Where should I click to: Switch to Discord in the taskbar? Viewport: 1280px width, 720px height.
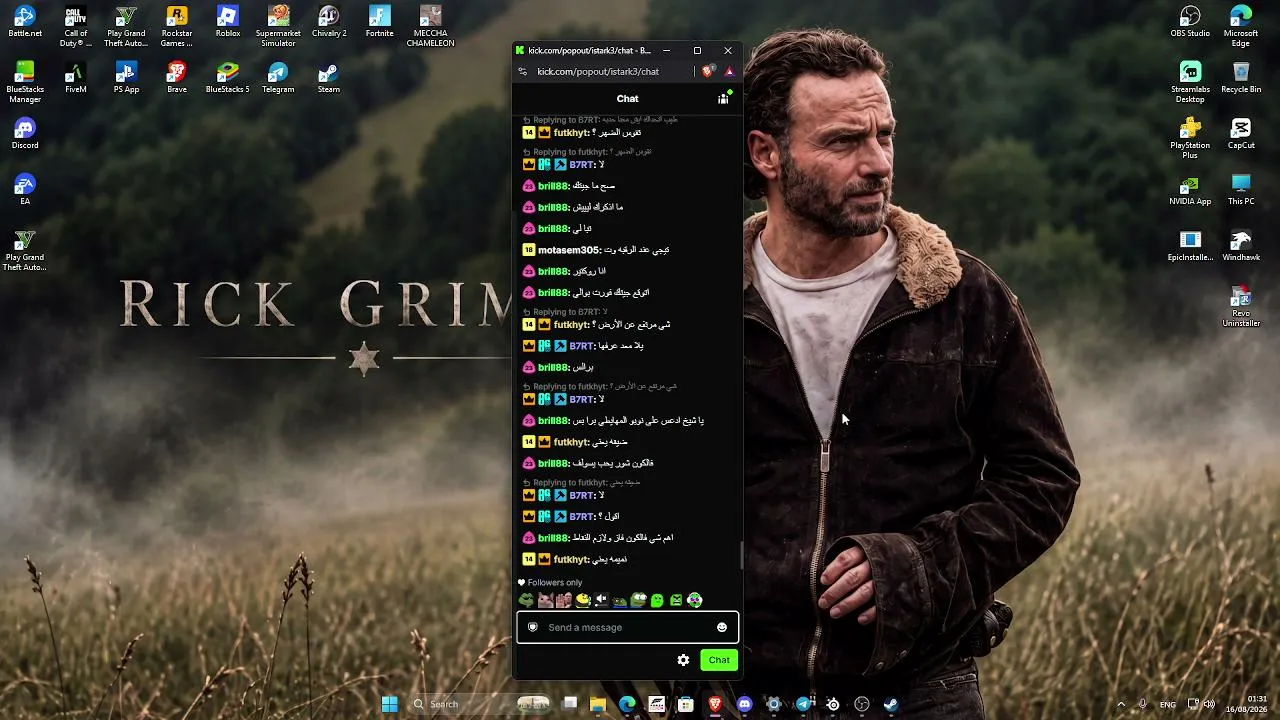(744, 704)
